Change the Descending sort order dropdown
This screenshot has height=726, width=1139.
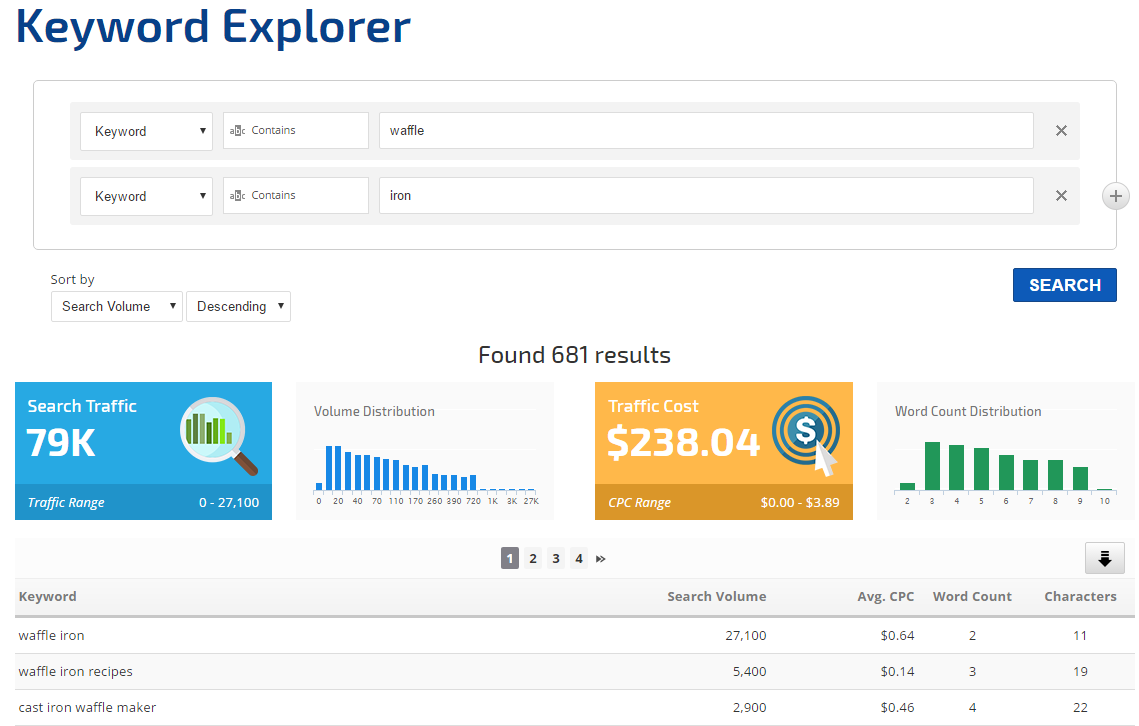click(238, 306)
